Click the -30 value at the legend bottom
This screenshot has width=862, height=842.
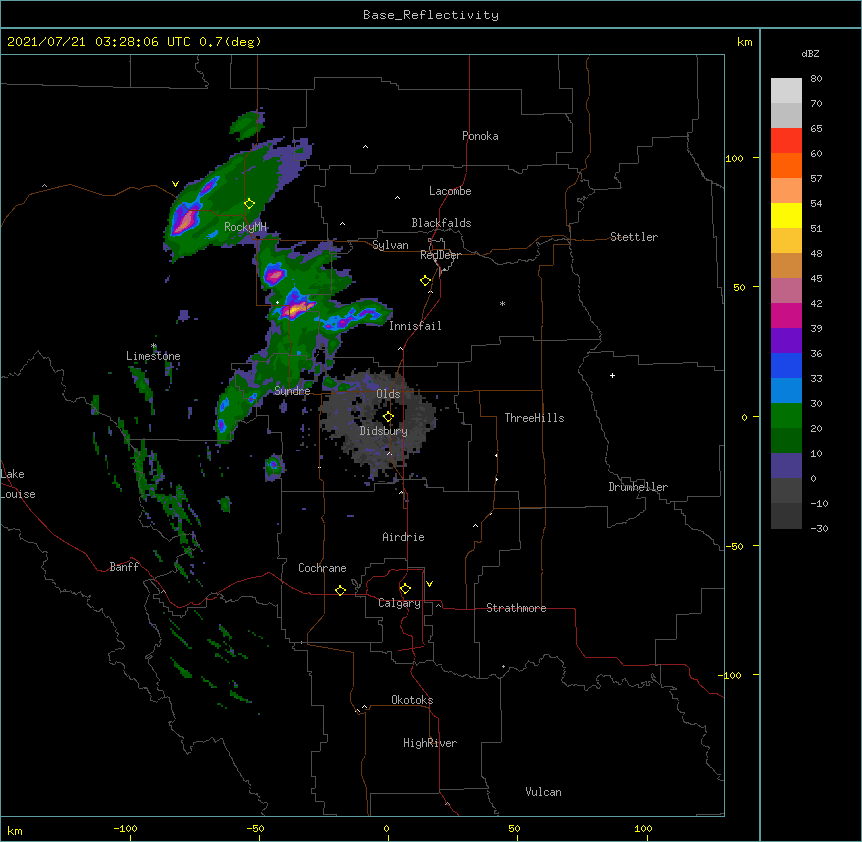819,528
